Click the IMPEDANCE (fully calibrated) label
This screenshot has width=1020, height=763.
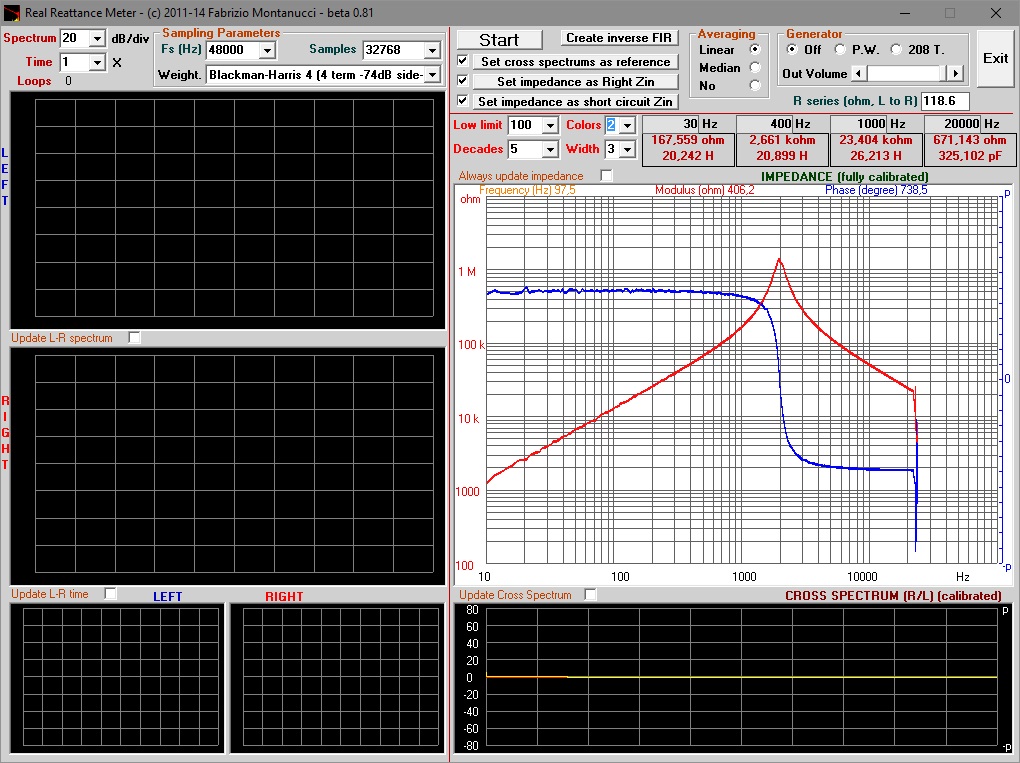point(844,176)
